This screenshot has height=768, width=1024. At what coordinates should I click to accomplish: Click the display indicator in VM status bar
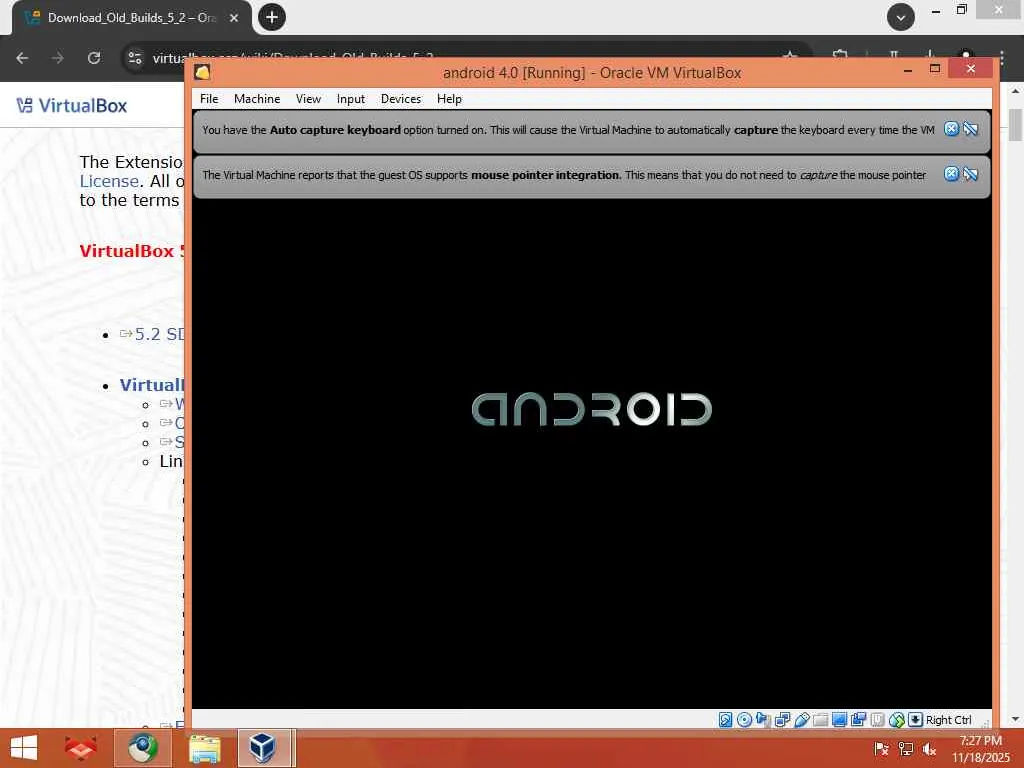pos(840,720)
